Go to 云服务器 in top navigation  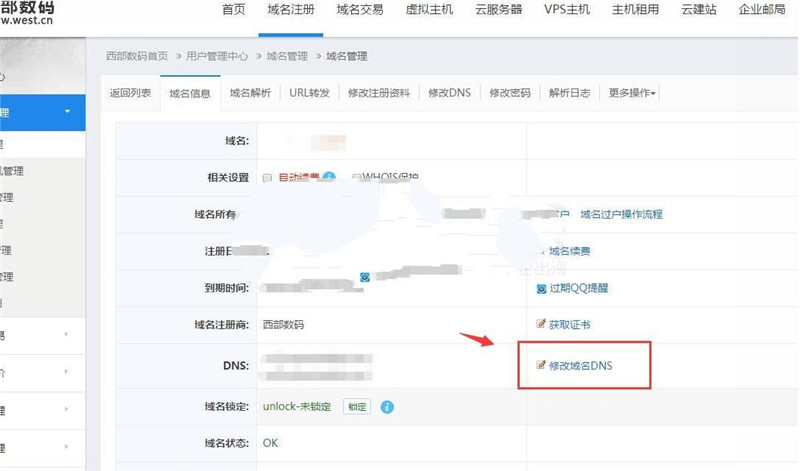click(x=498, y=9)
